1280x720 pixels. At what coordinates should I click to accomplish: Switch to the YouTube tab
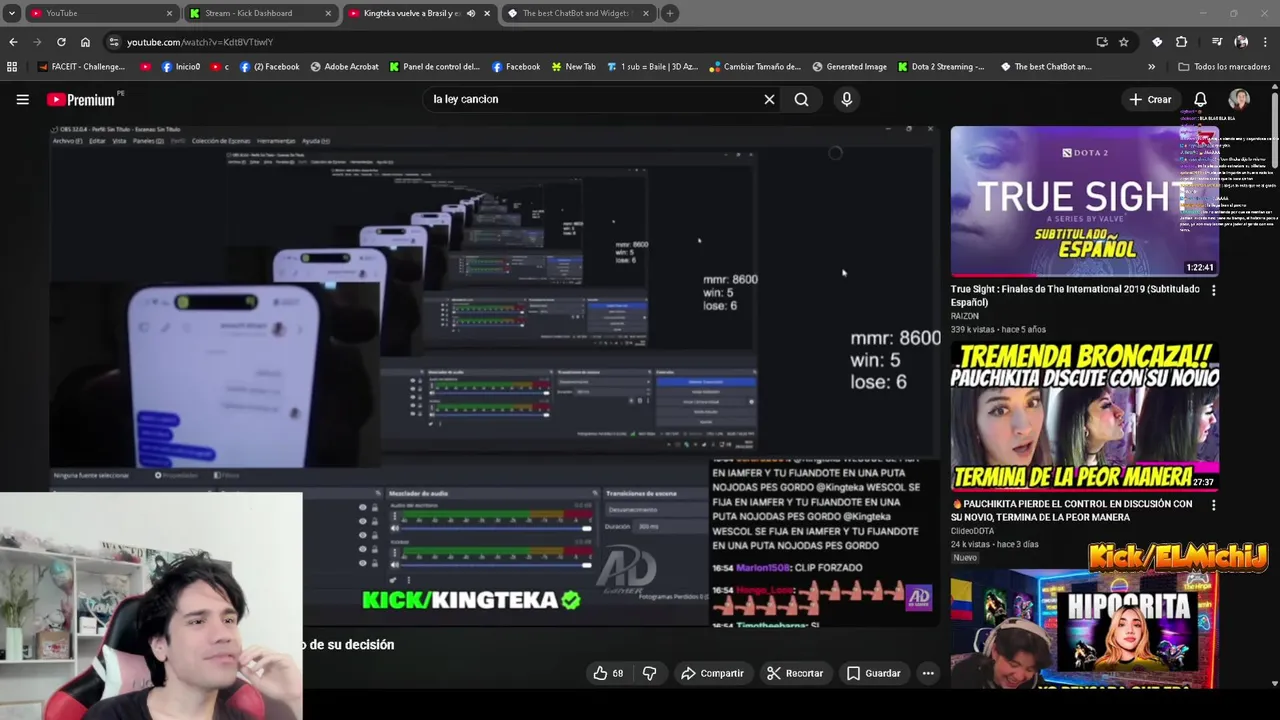[100, 13]
